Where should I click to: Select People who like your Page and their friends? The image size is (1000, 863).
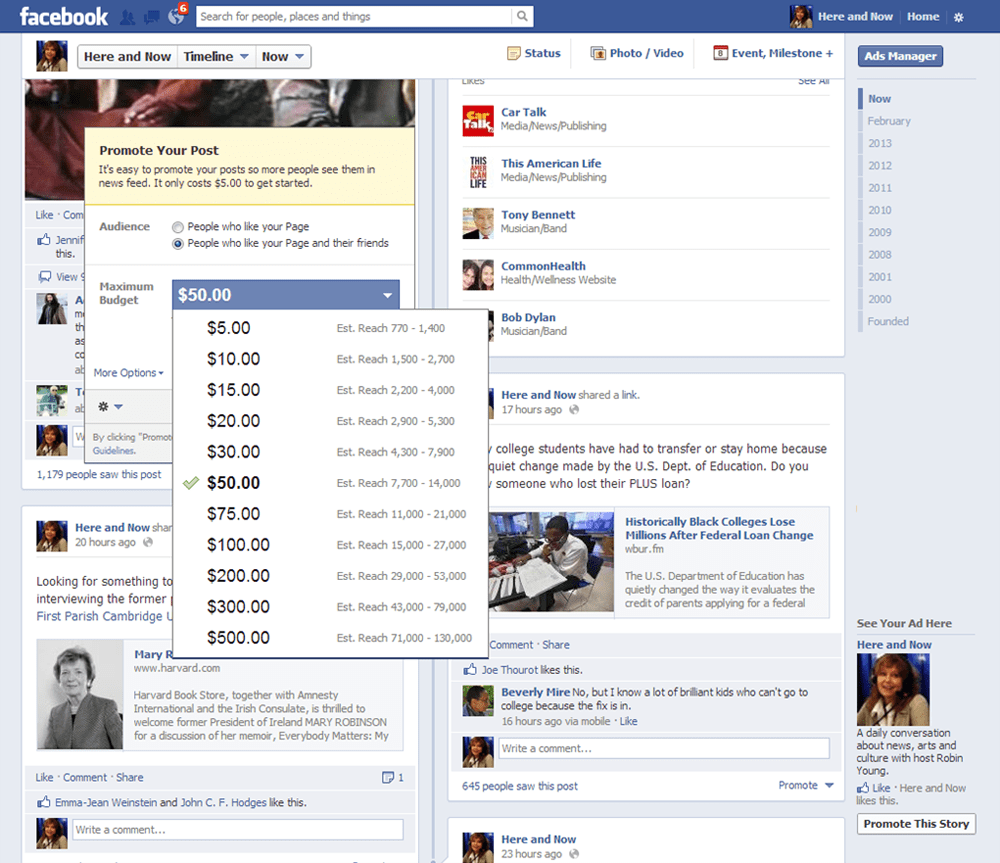coord(178,243)
